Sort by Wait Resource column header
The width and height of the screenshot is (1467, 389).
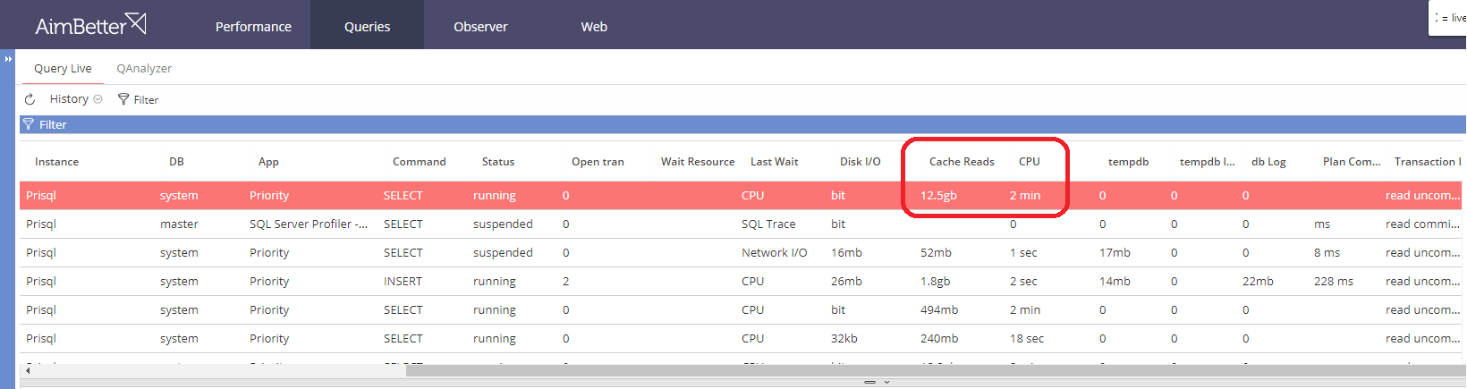tap(698, 161)
